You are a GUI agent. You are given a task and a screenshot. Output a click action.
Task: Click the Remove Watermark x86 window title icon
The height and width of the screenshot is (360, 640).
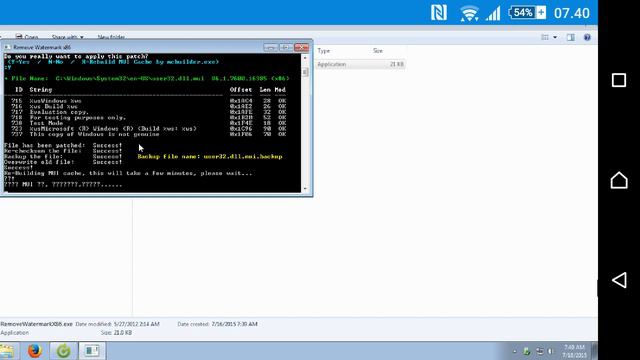tap(7, 47)
